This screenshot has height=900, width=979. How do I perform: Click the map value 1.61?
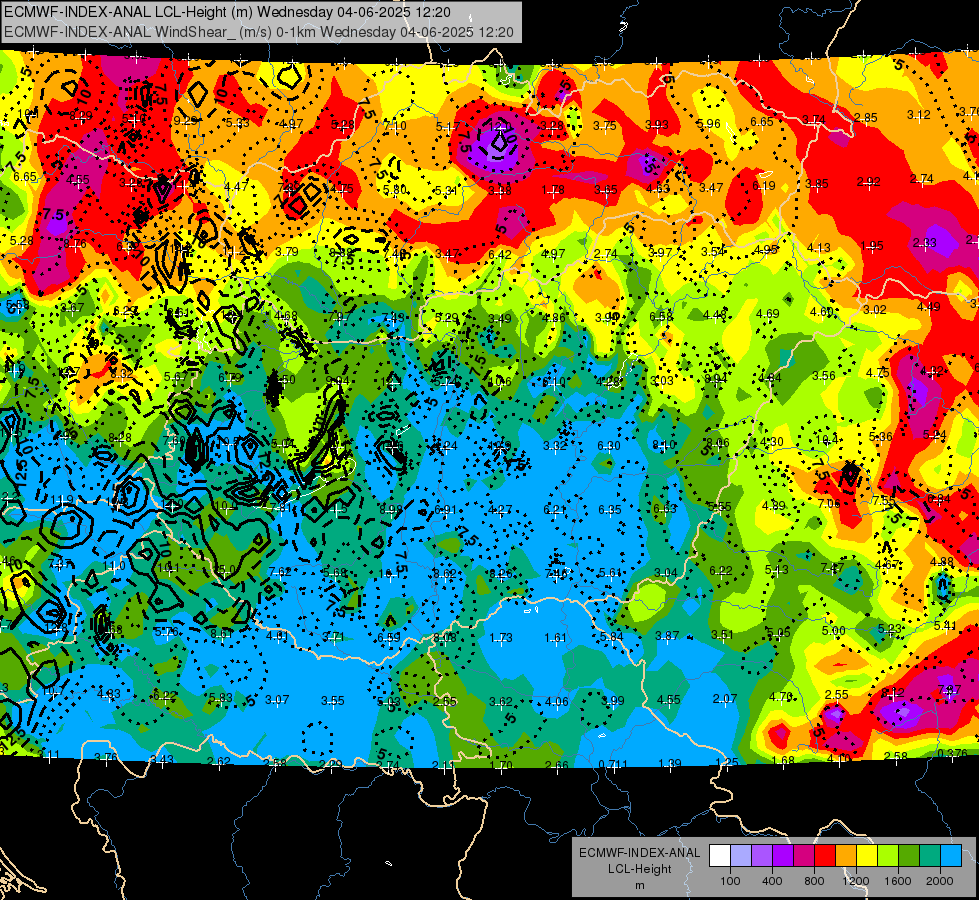coord(555,638)
